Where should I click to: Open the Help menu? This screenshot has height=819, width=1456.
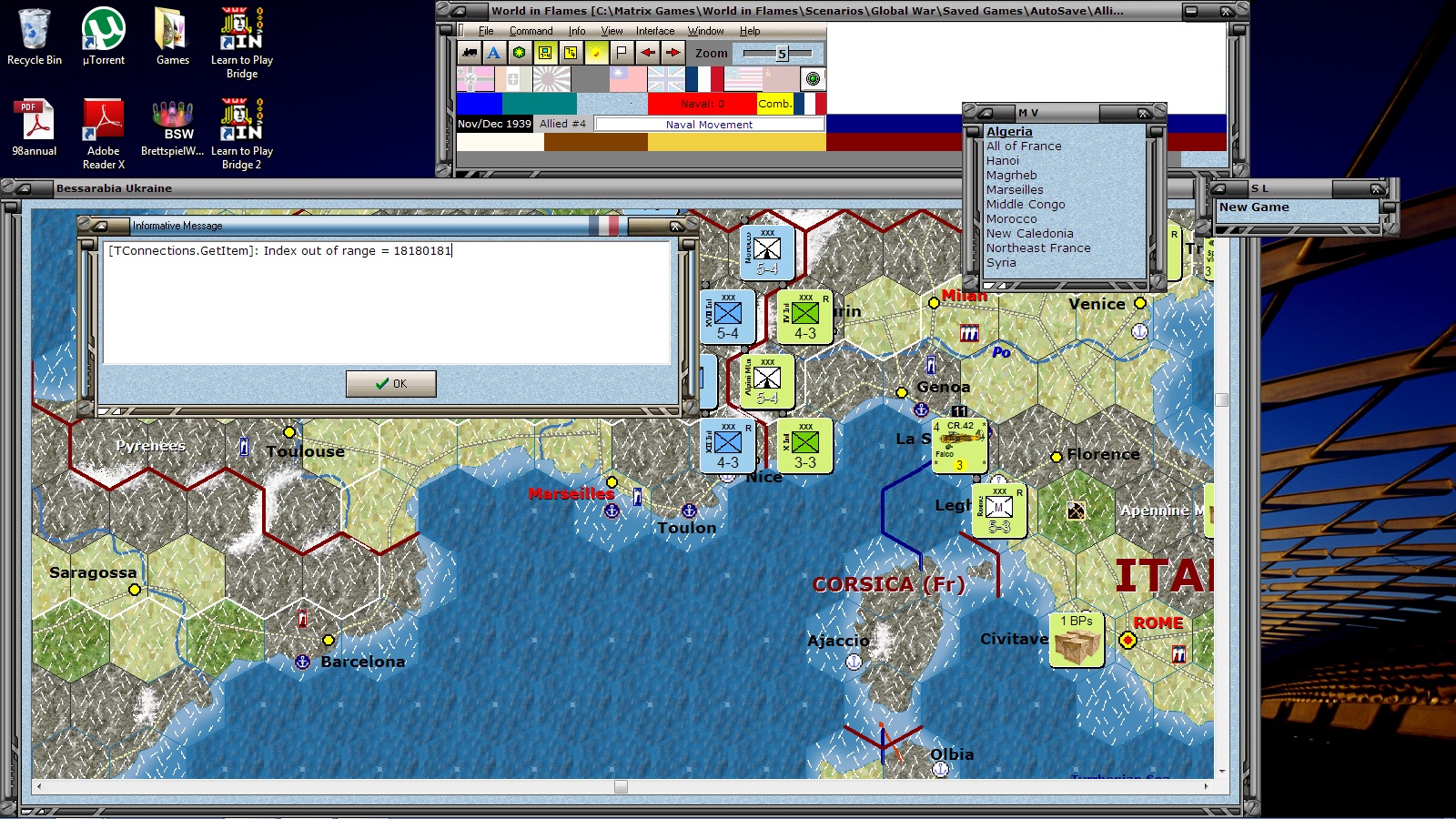[750, 31]
